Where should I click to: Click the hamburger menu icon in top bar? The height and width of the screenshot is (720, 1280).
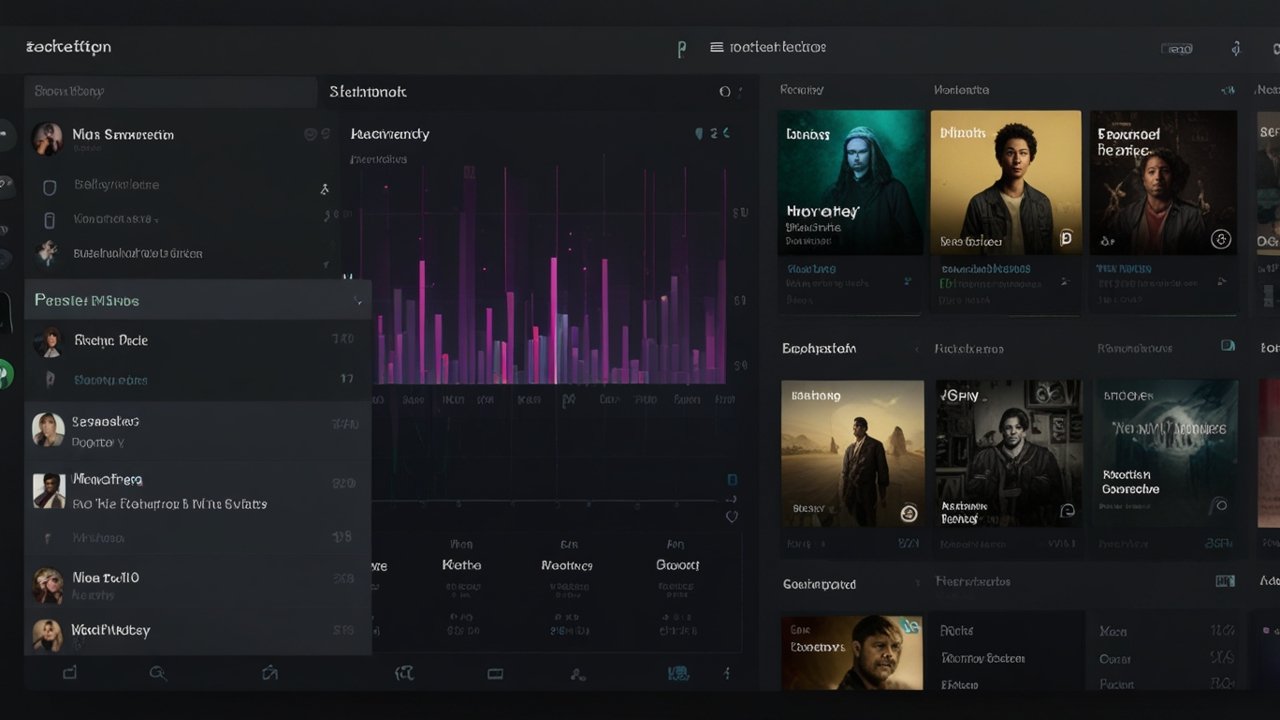pos(716,47)
